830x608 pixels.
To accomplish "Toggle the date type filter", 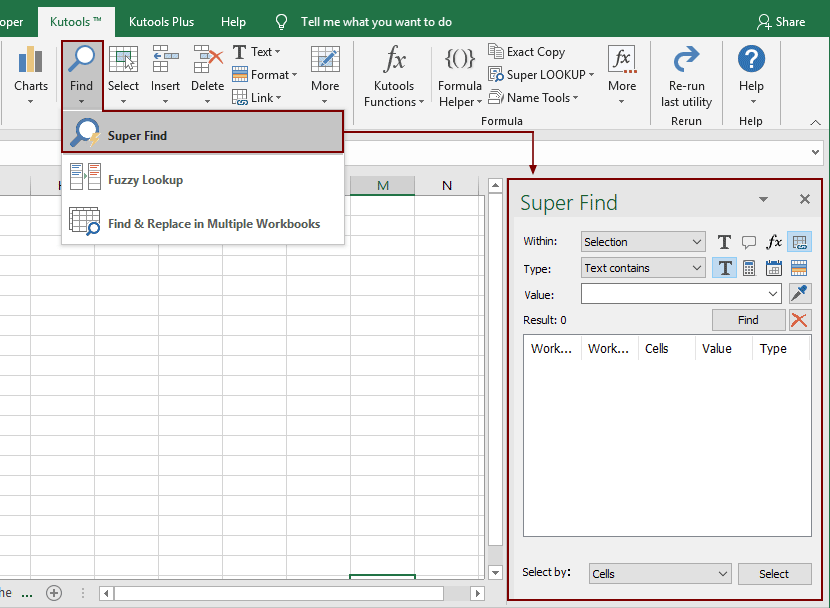I will 774,268.
